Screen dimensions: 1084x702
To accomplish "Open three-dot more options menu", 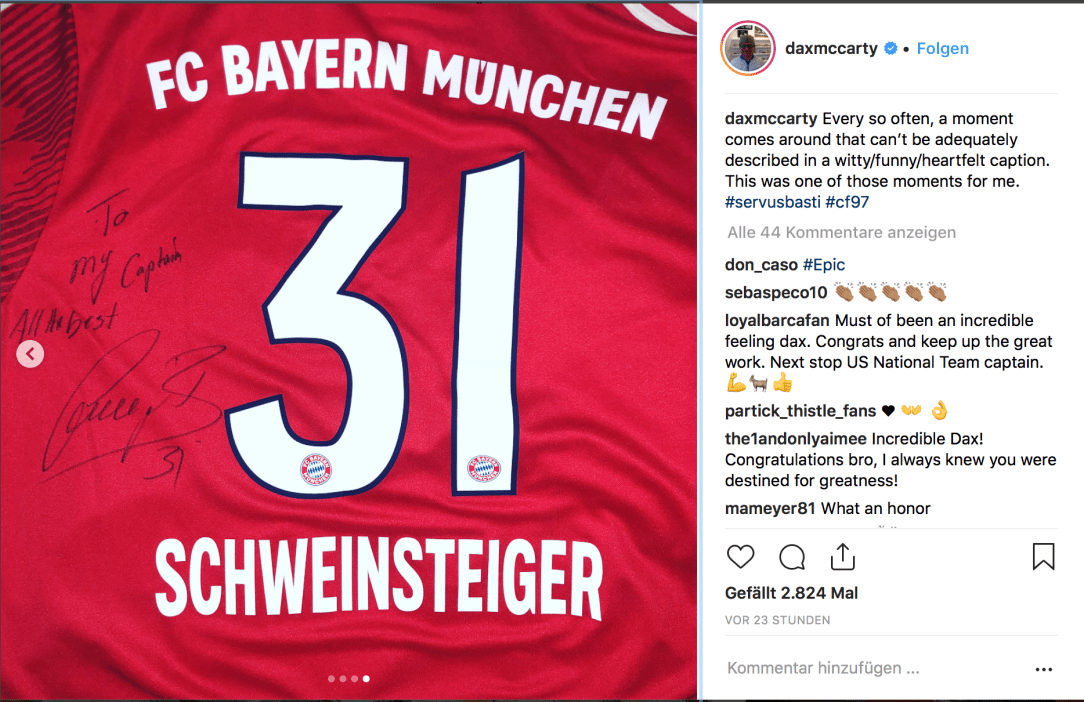I will click(x=1044, y=669).
